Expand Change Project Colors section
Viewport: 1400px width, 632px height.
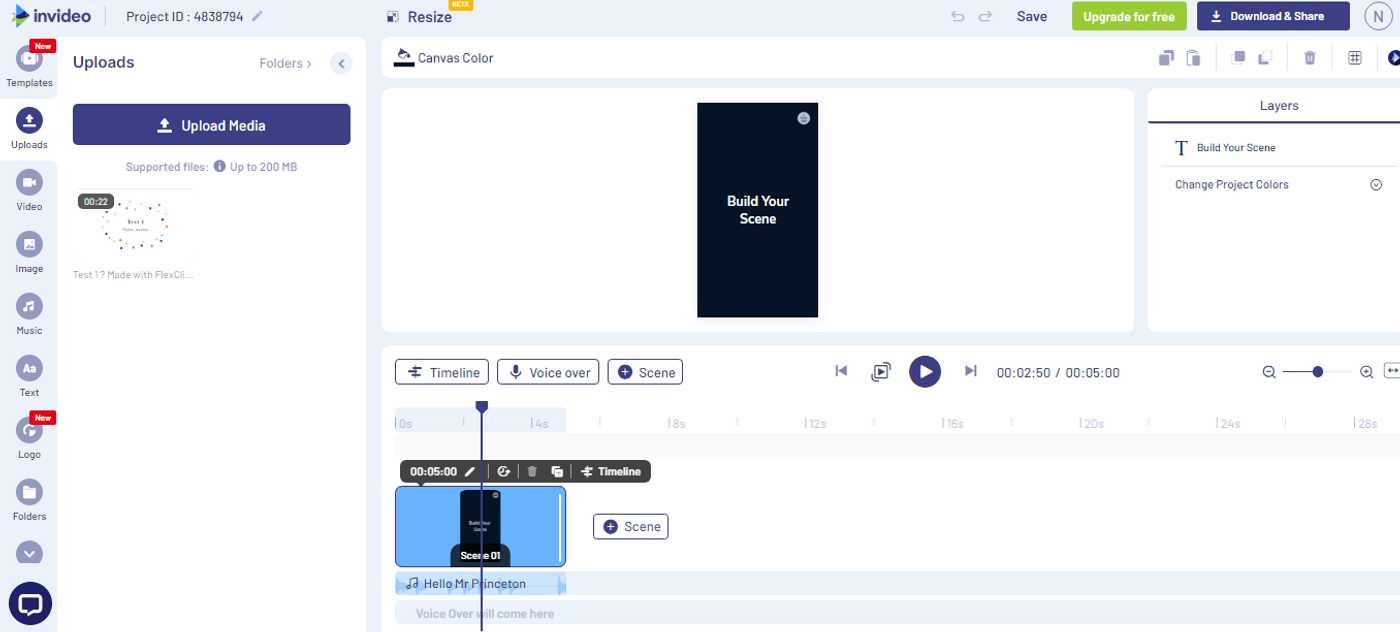(x=1375, y=185)
